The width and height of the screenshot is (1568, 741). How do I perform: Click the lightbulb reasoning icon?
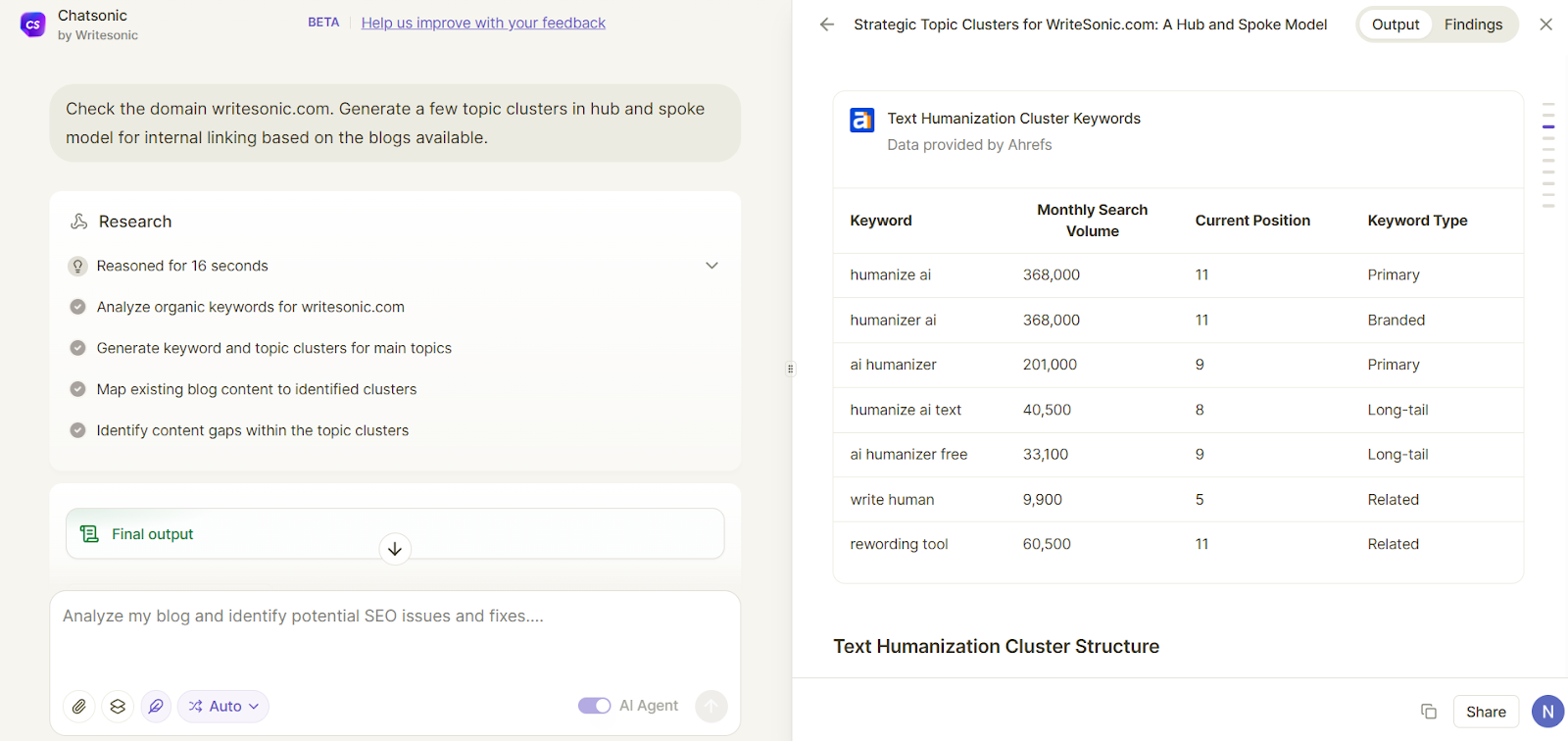77,266
